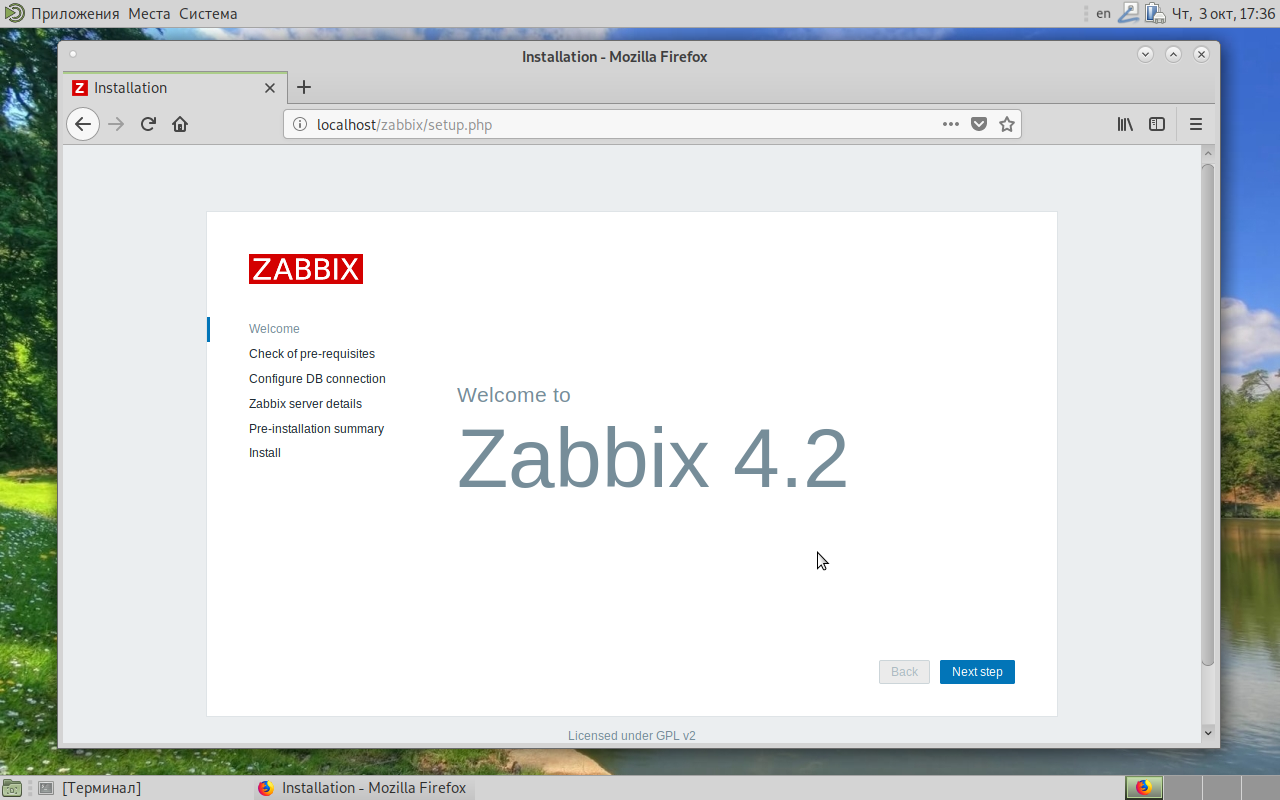This screenshot has width=1280, height=800.
Task: Open a new tab with the plus button
Action: coord(304,87)
